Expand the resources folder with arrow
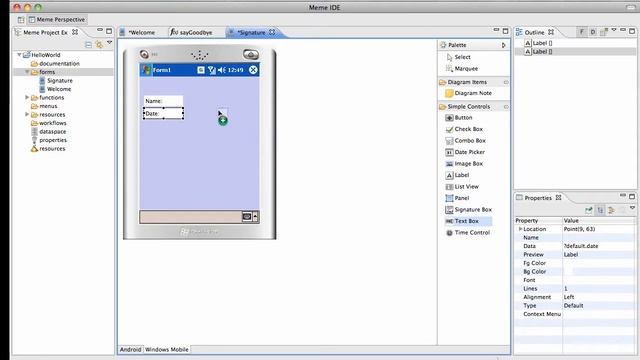The width and height of the screenshot is (640, 360). tap(27, 114)
